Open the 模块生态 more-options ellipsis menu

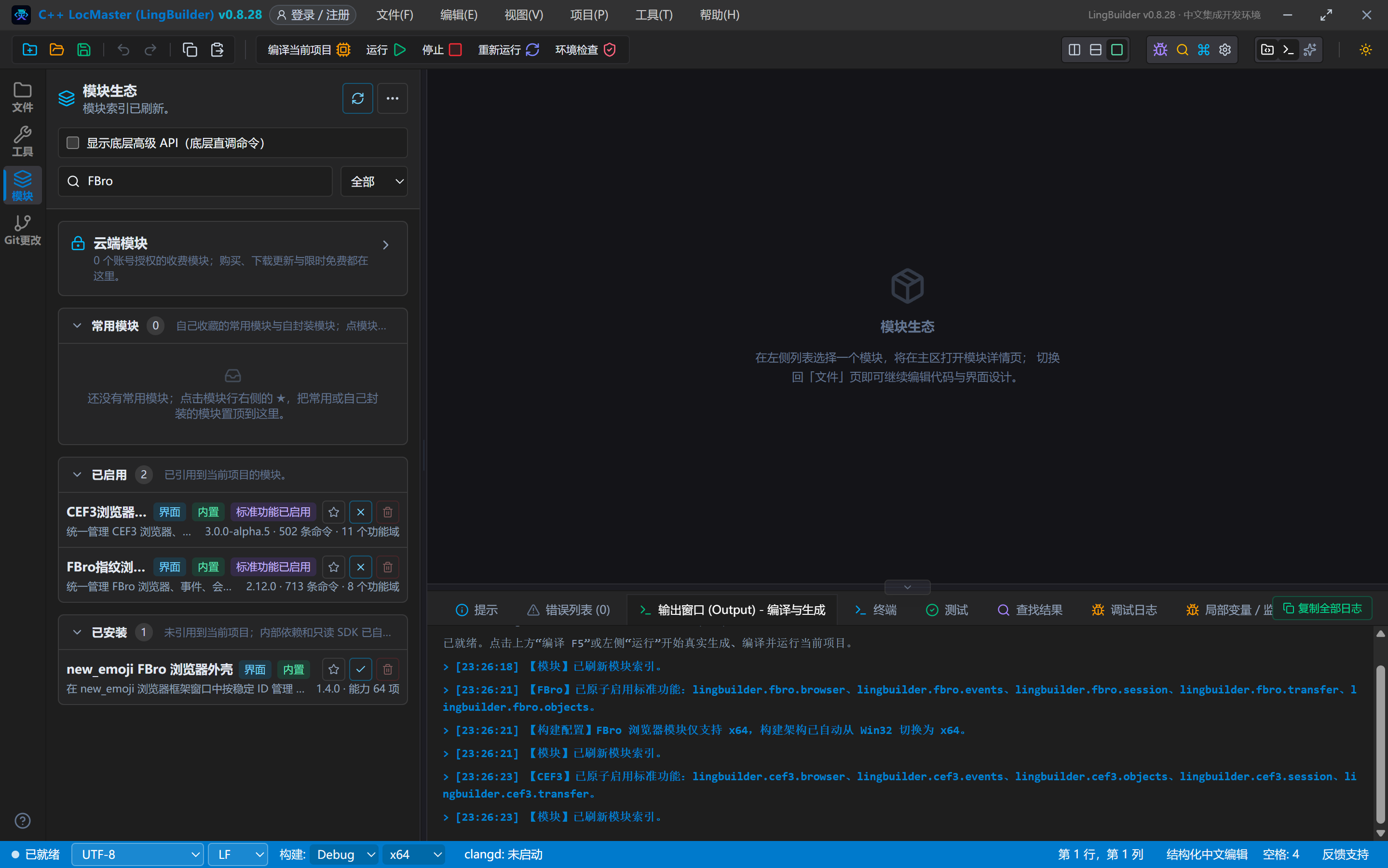tap(393, 98)
